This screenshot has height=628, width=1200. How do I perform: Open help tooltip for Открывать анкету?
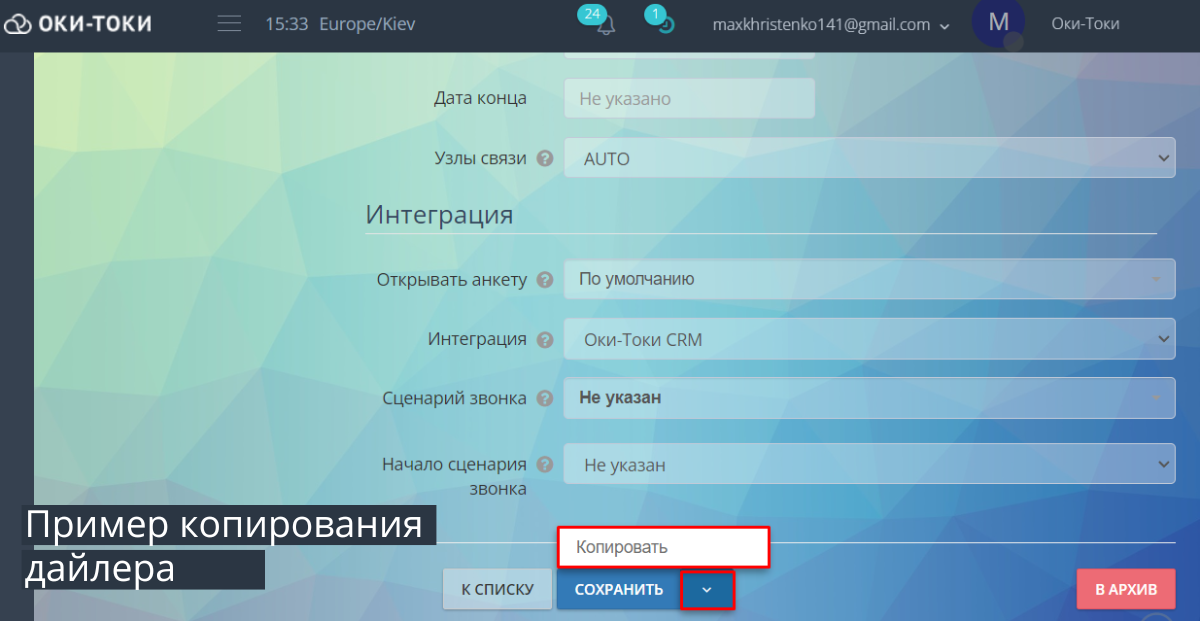pos(544,280)
